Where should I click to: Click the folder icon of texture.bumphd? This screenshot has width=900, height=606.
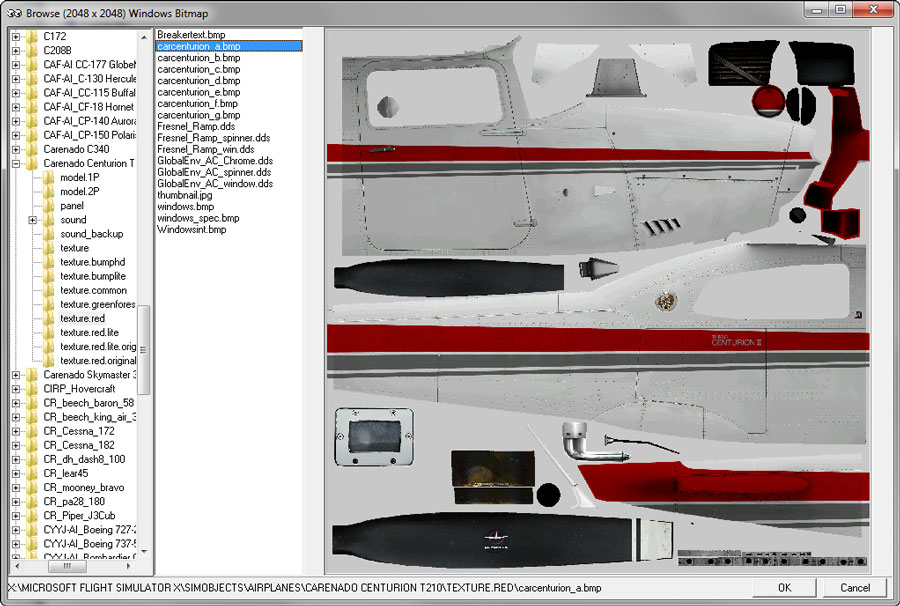point(48,262)
